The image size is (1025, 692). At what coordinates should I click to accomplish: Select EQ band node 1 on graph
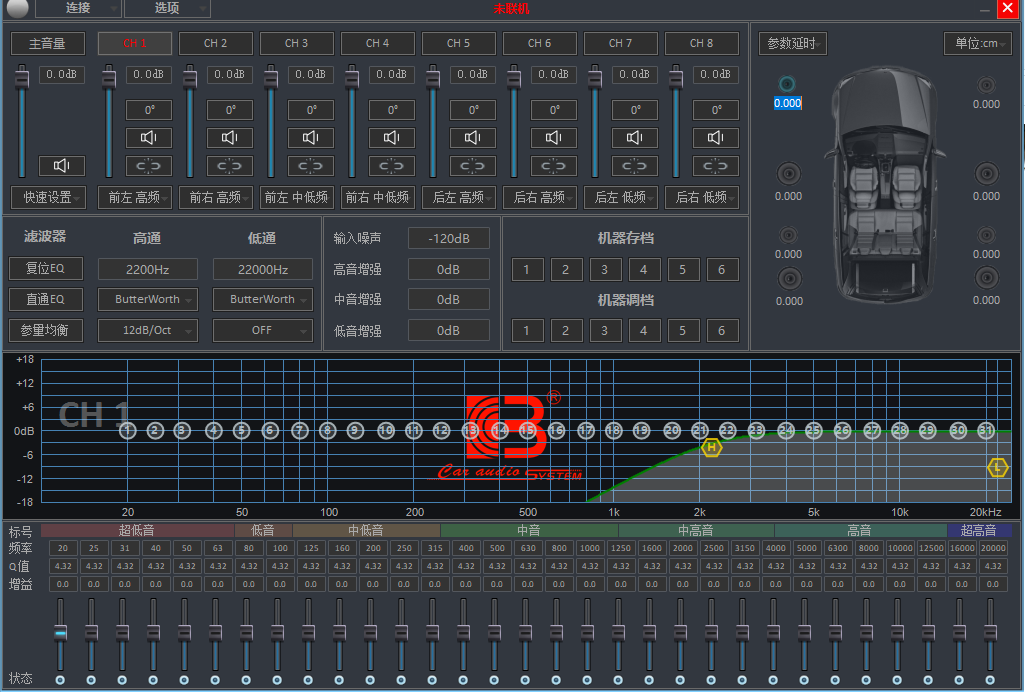tap(127, 431)
